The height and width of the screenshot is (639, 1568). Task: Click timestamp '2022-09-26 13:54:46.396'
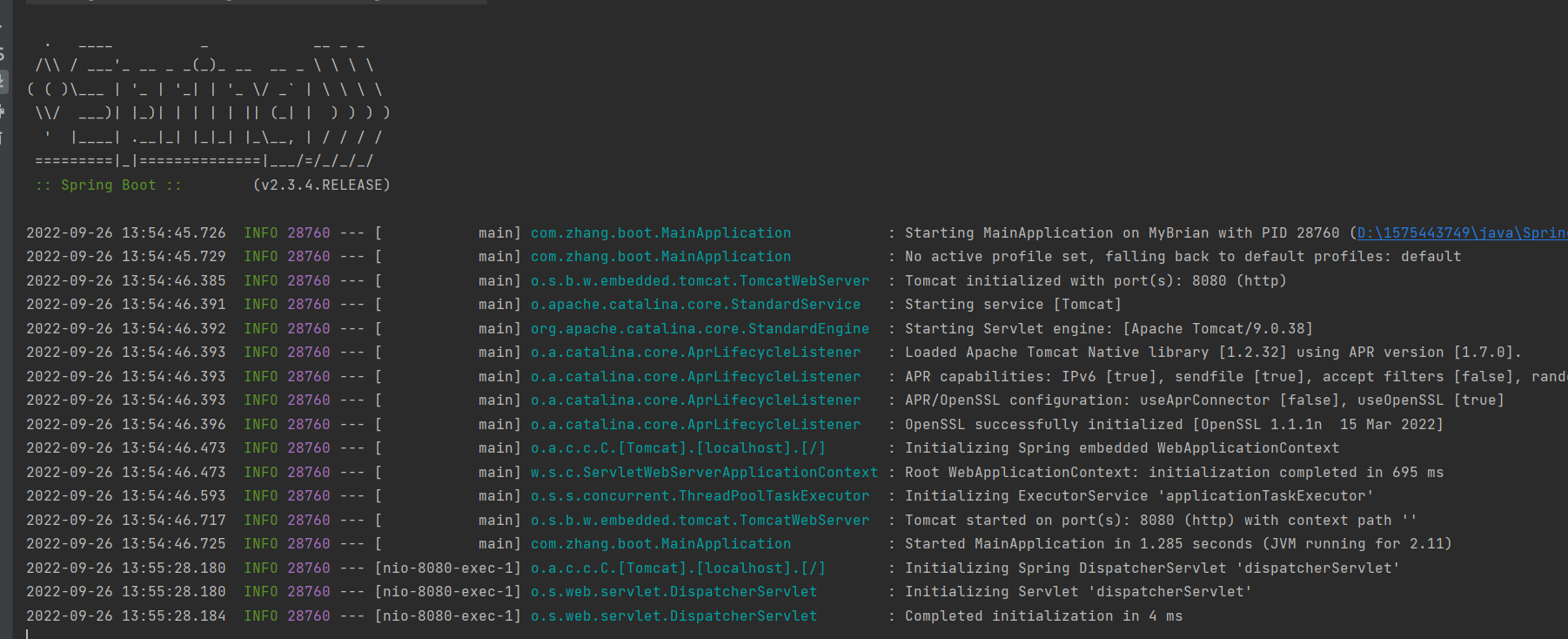pyautogui.click(x=126, y=425)
